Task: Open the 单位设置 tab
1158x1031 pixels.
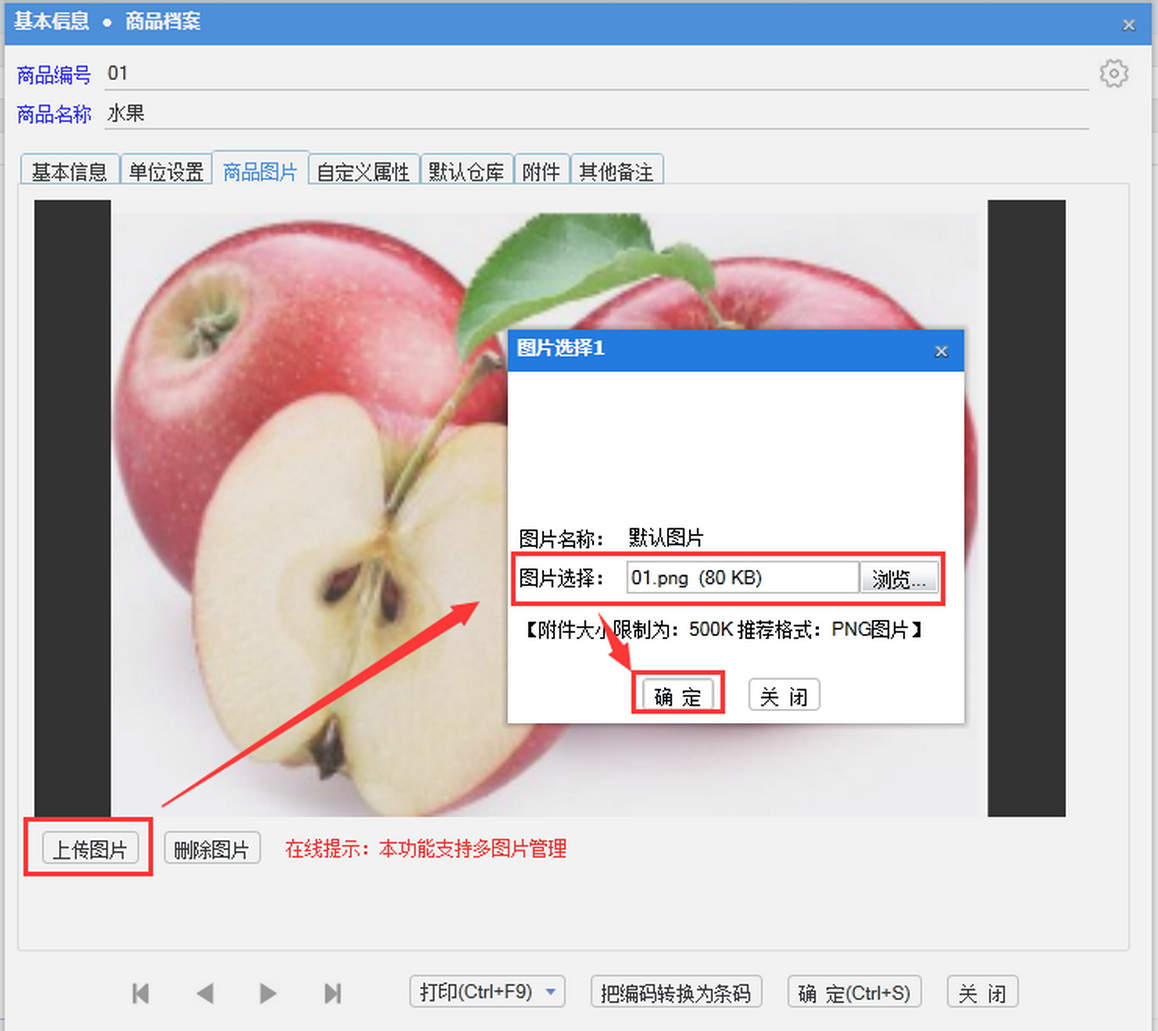Action: tap(166, 172)
